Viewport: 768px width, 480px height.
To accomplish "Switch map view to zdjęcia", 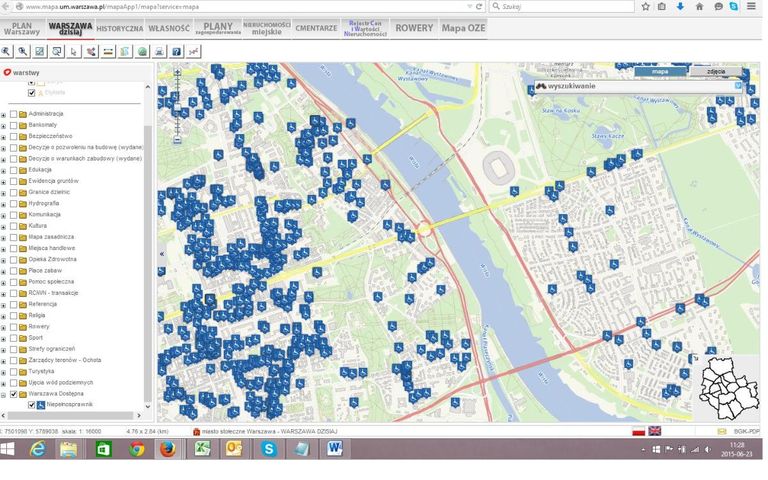I will click(x=715, y=72).
